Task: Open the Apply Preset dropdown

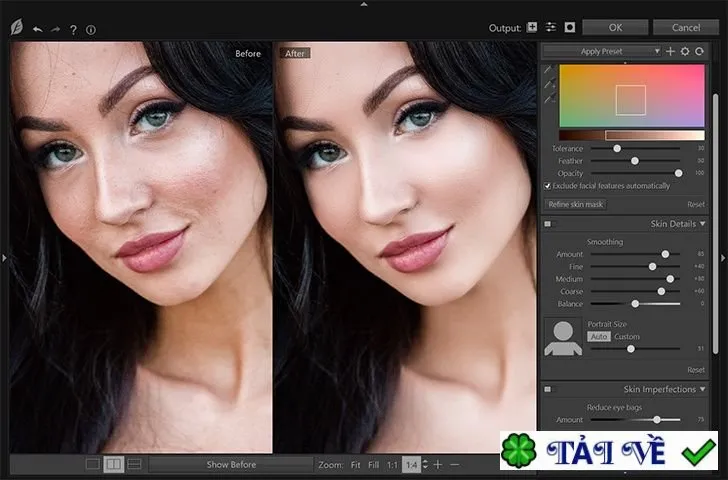Action: (602, 51)
